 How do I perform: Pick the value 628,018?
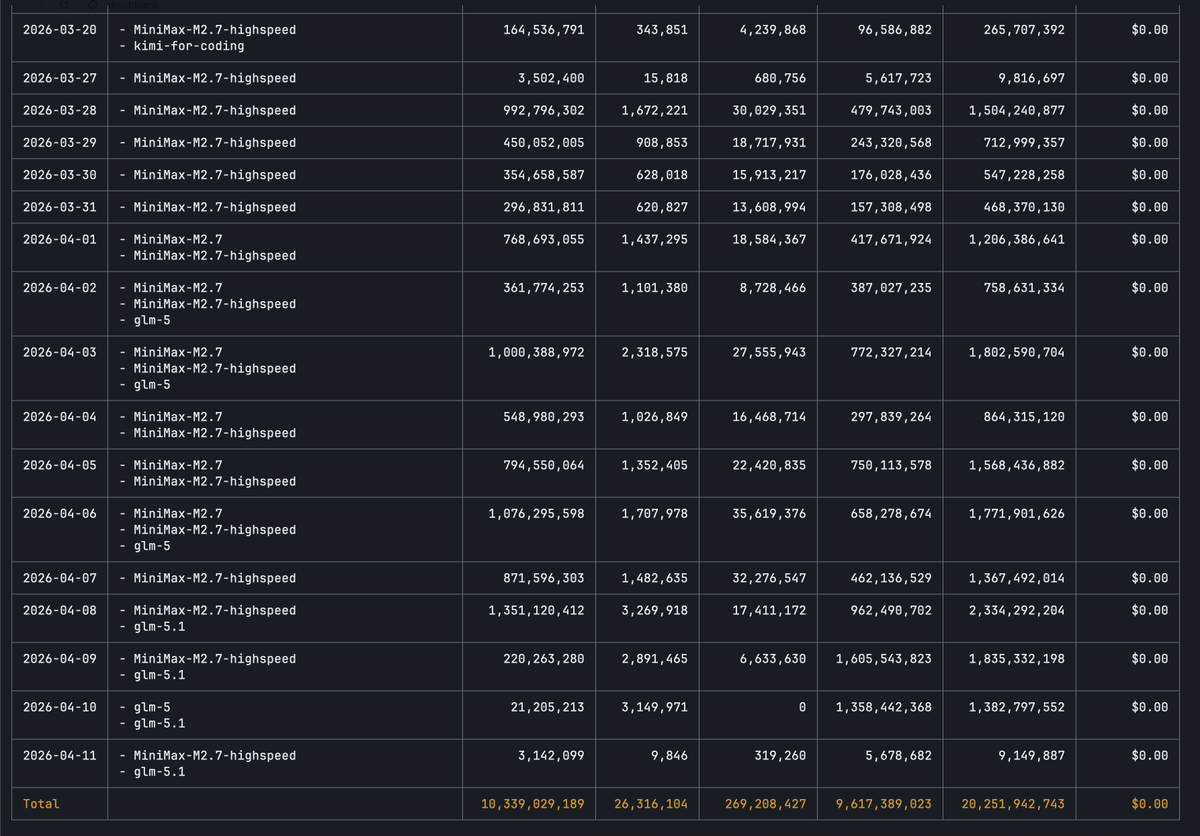[662, 175]
